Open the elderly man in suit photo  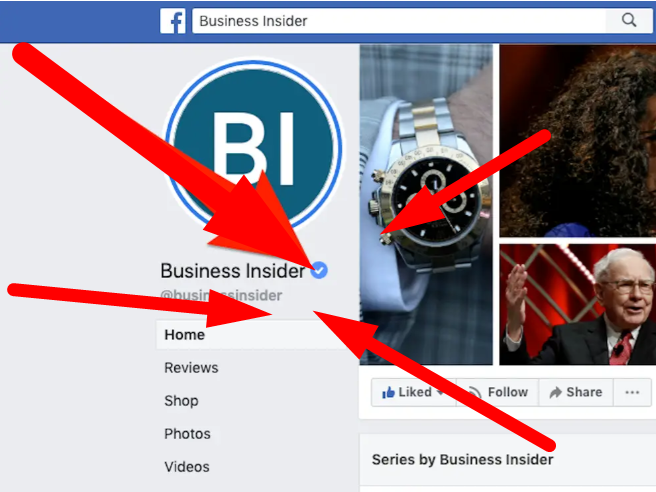coord(577,305)
